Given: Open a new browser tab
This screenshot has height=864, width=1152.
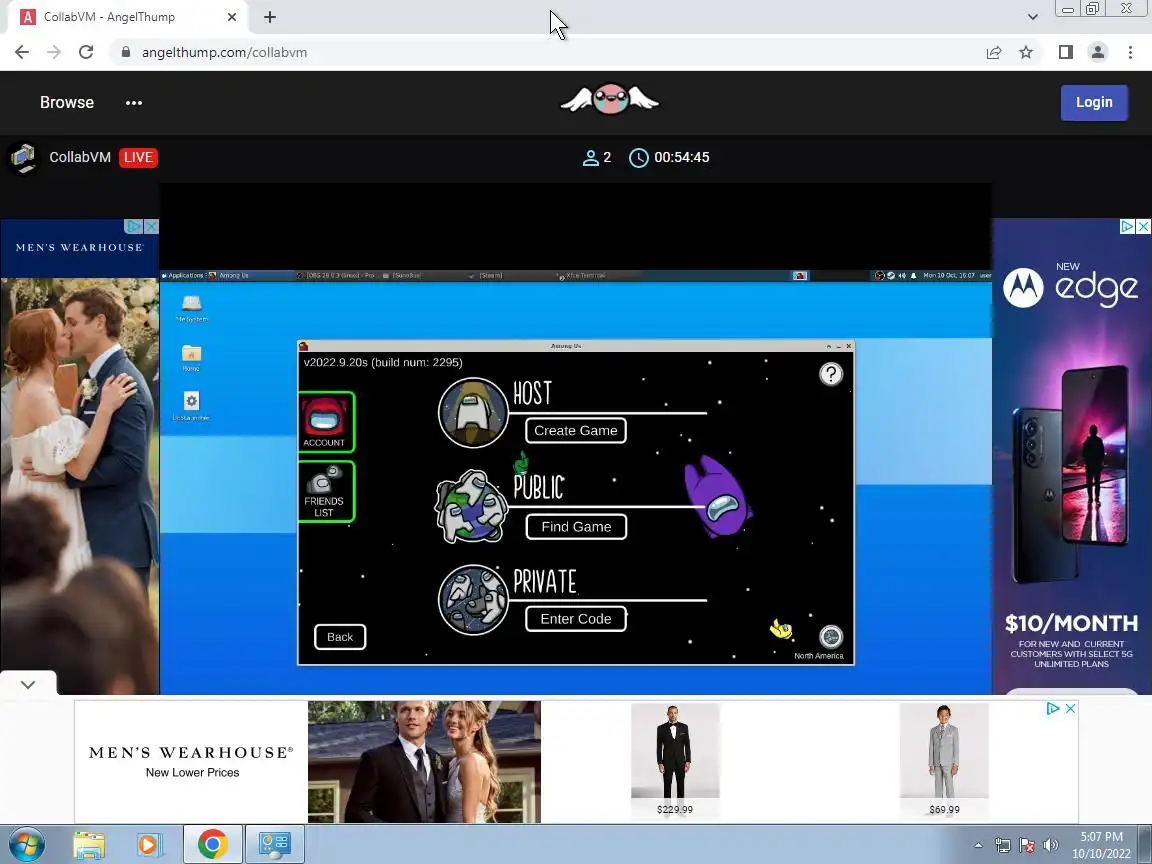Looking at the screenshot, I should 270,17.
